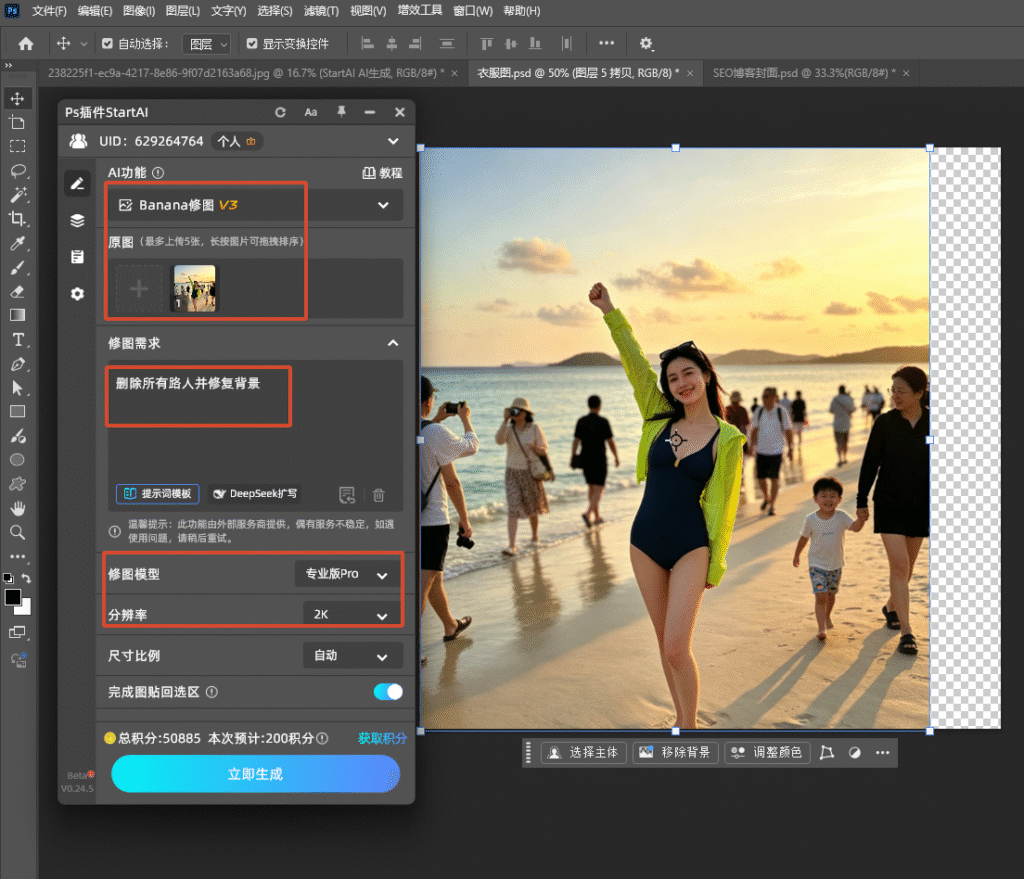Image resolution: width=1024 pixels, height=879 pixels.
Task: Select the Type tool
Action: [x=18, y=340]
